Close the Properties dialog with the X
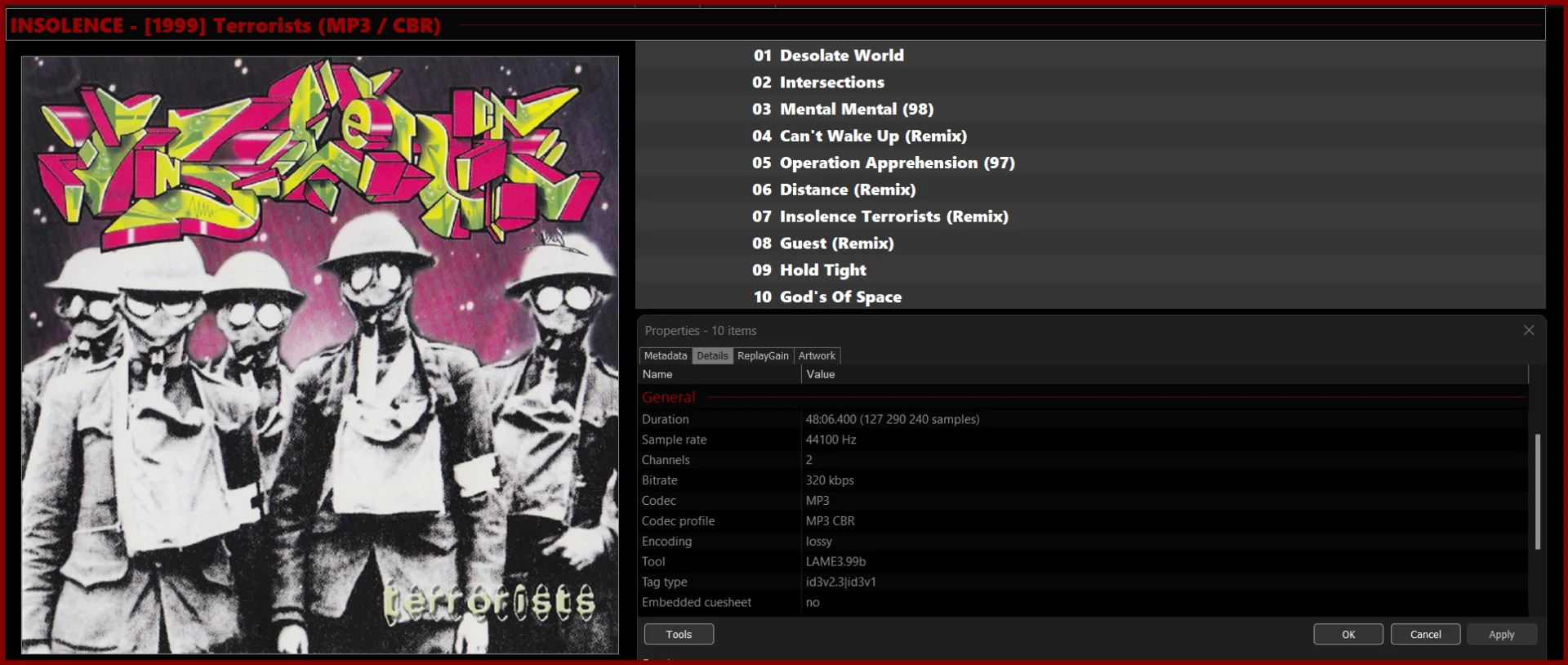This screenshot has height=665, width=1568. point(1529,330)
